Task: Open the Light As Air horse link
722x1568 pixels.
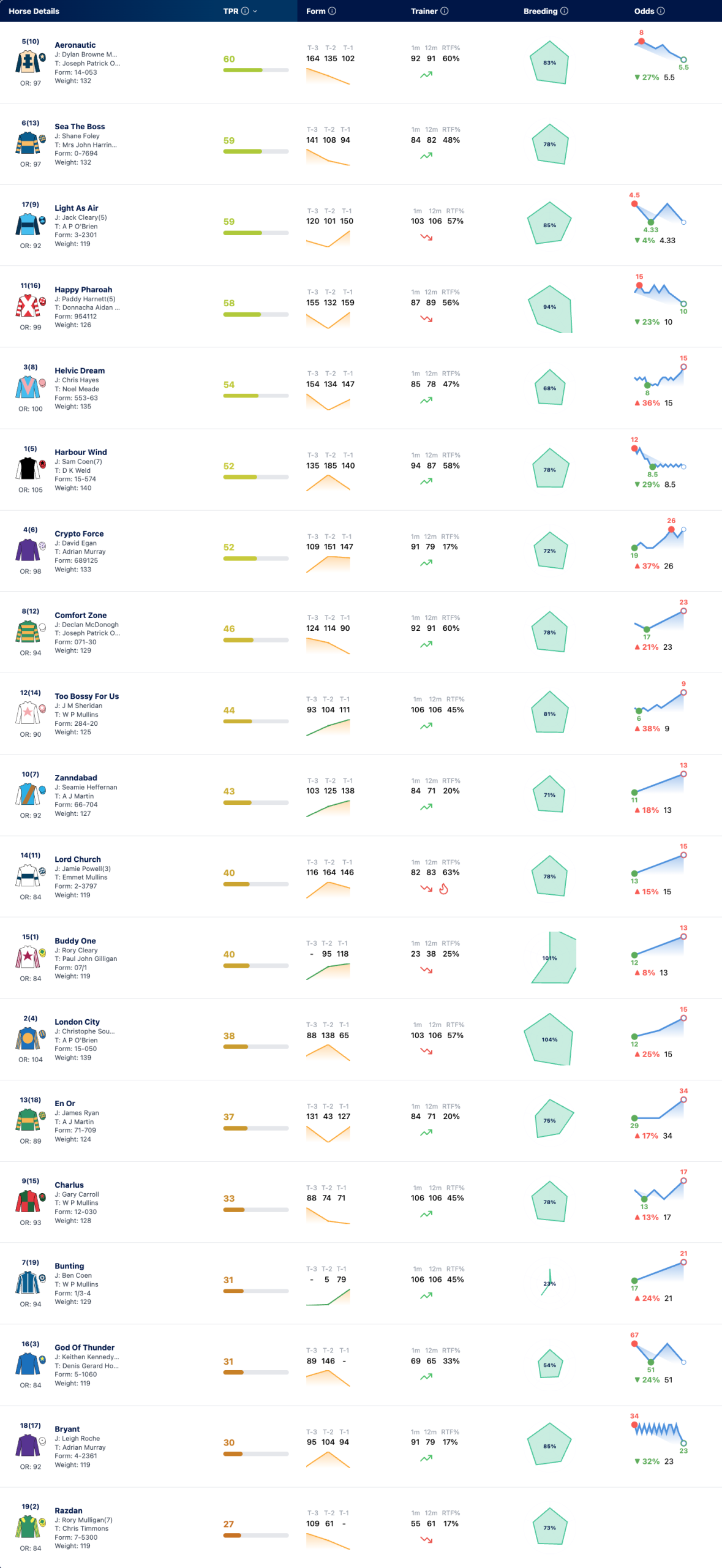Action: pyautogui.click(x=77, y=208)
